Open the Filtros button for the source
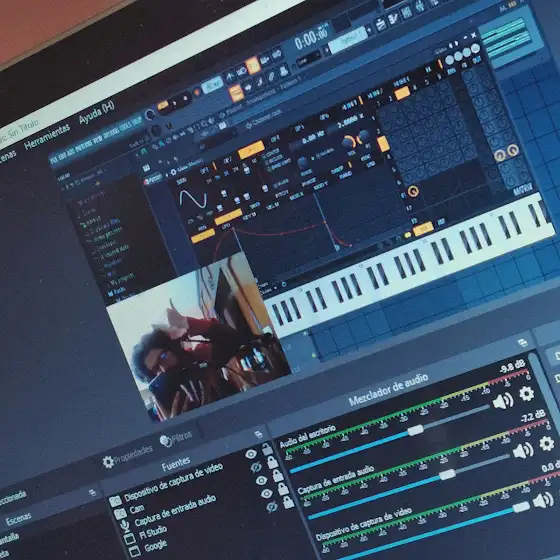The height and width of the screenshot is (560, 560). coord(176,439)
